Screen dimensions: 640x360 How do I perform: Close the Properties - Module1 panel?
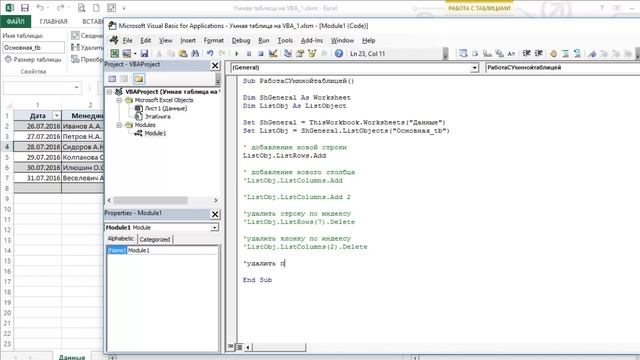[x=215, y=214]
